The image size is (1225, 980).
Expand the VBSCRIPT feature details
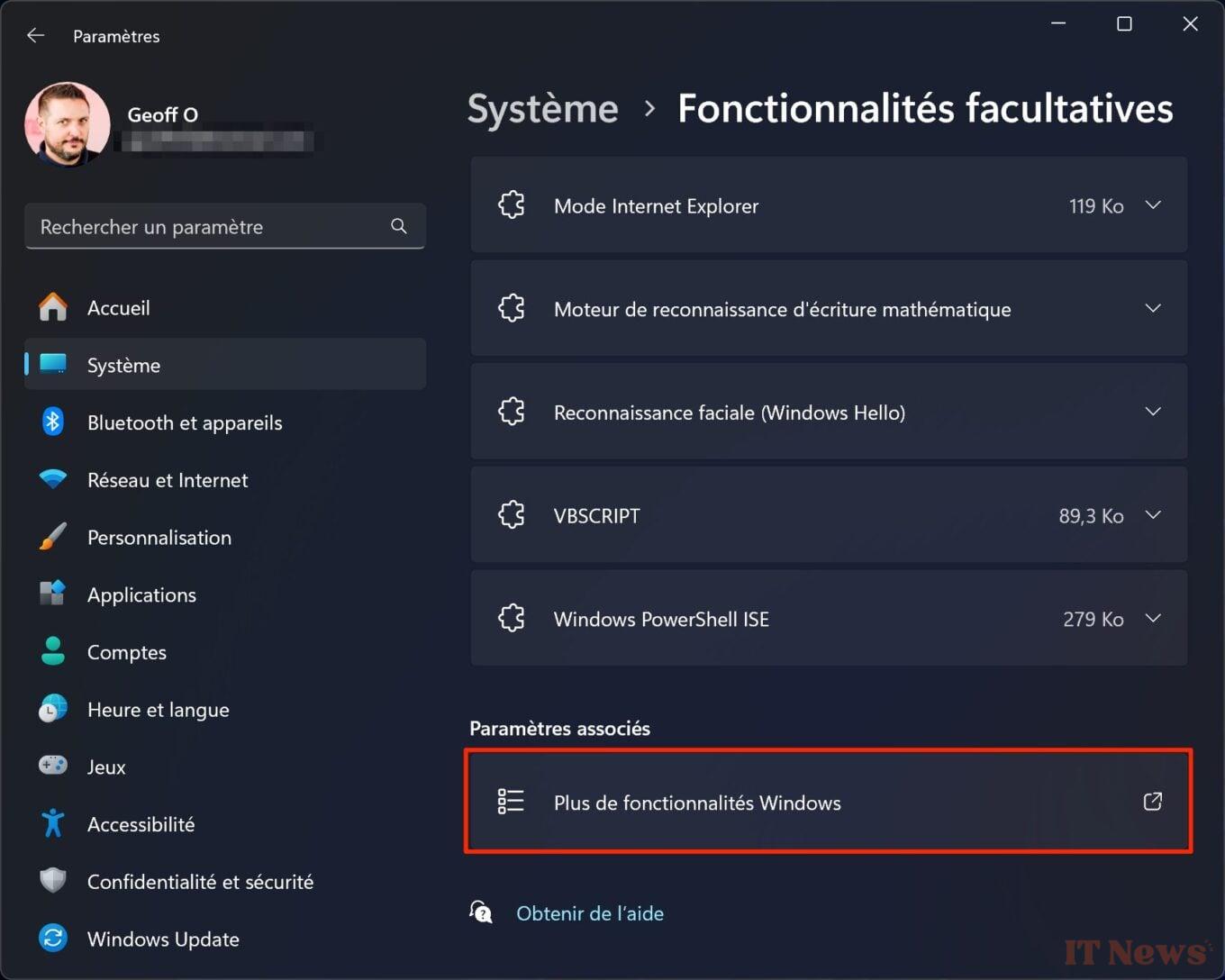pyautogui.click(x=1153, y=514)
